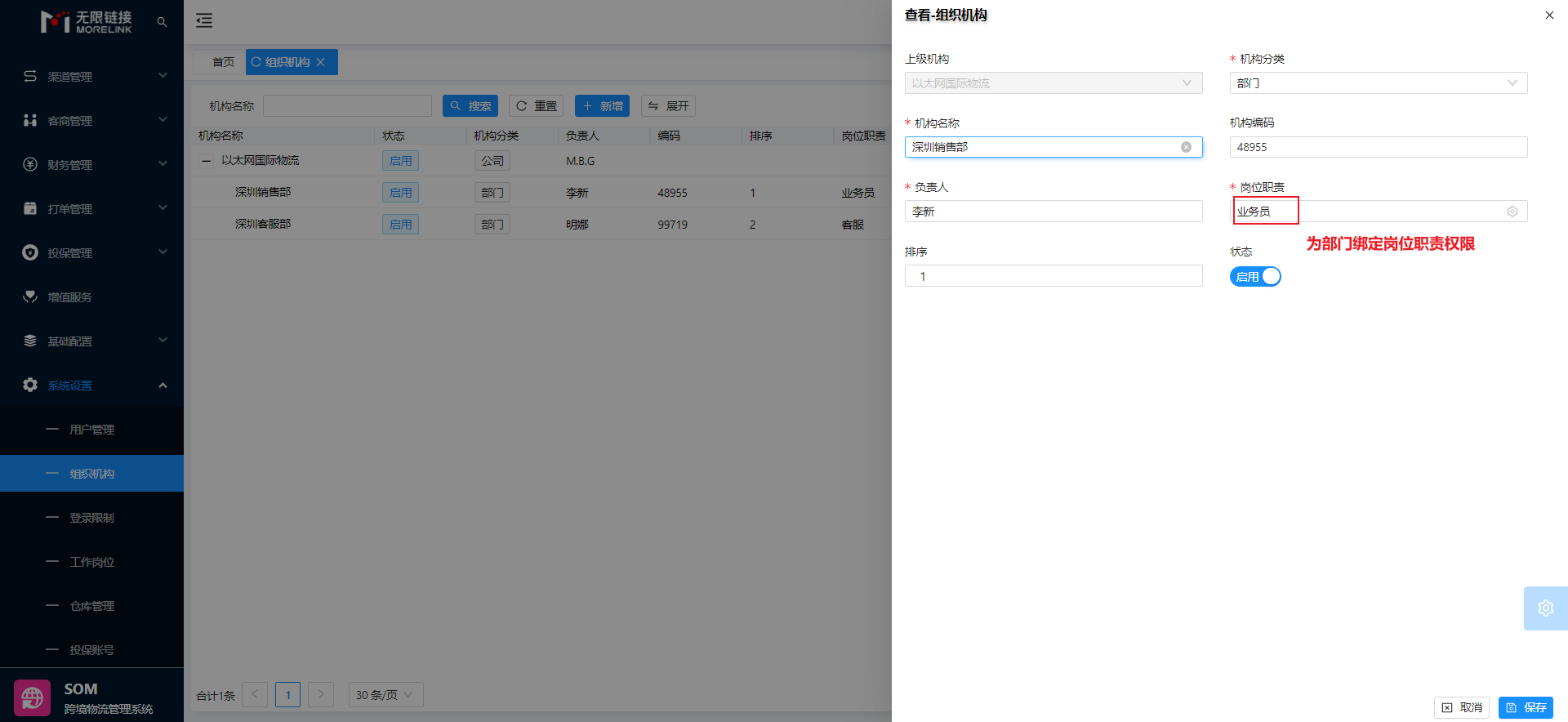Open the 仓库管理 menu item
The height and width of the screenshot is (722, 1568).
pos(91,606)
